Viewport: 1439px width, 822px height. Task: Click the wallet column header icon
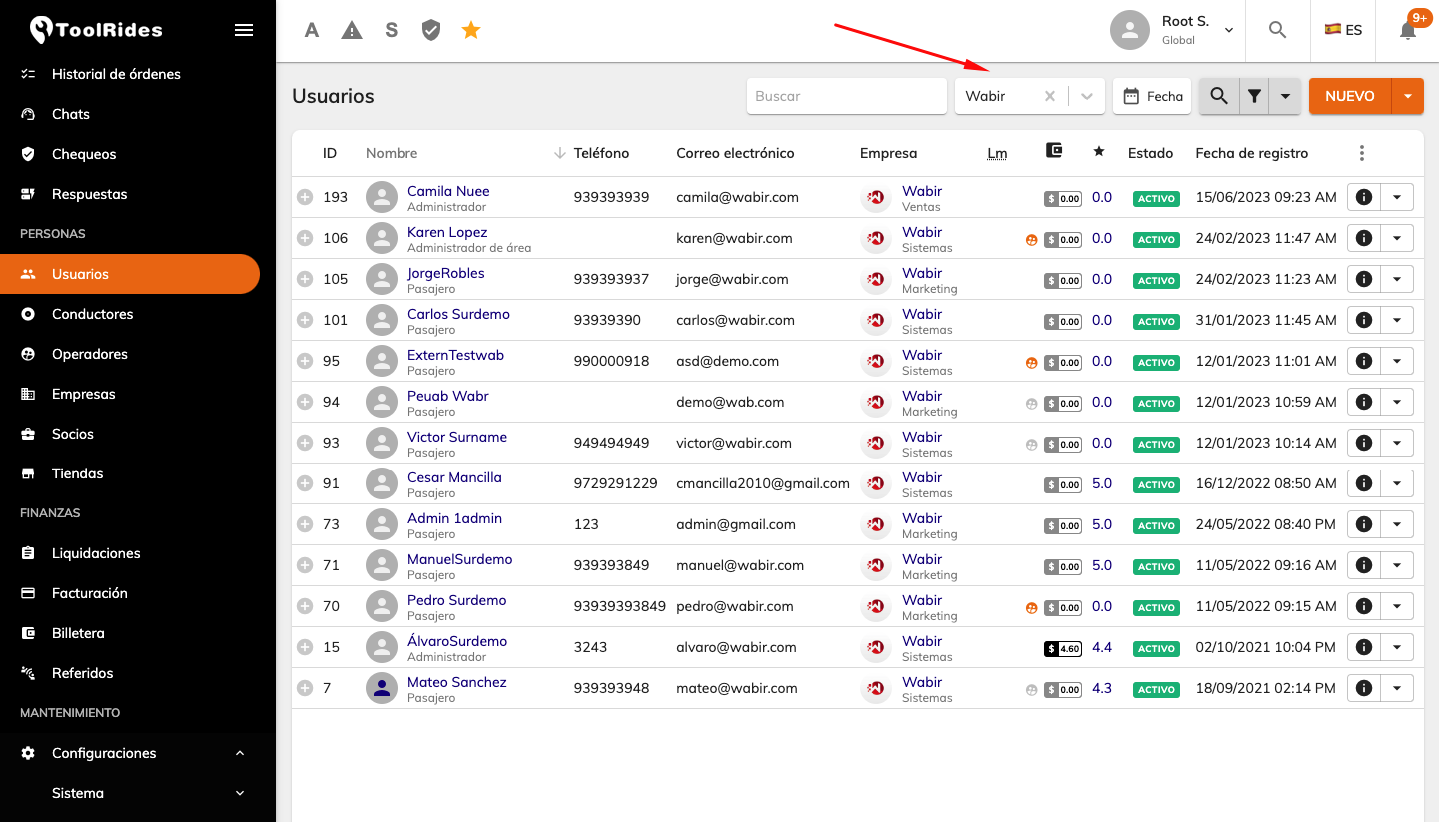point(1053,151)
